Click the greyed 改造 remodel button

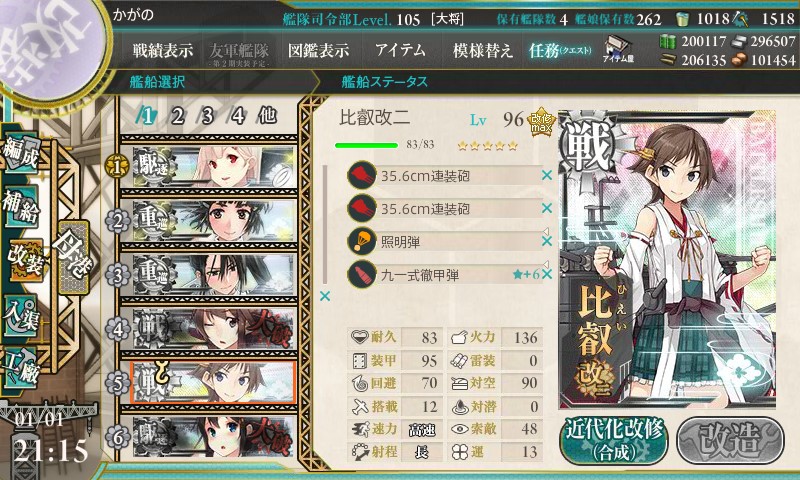[x=731, y=441]
